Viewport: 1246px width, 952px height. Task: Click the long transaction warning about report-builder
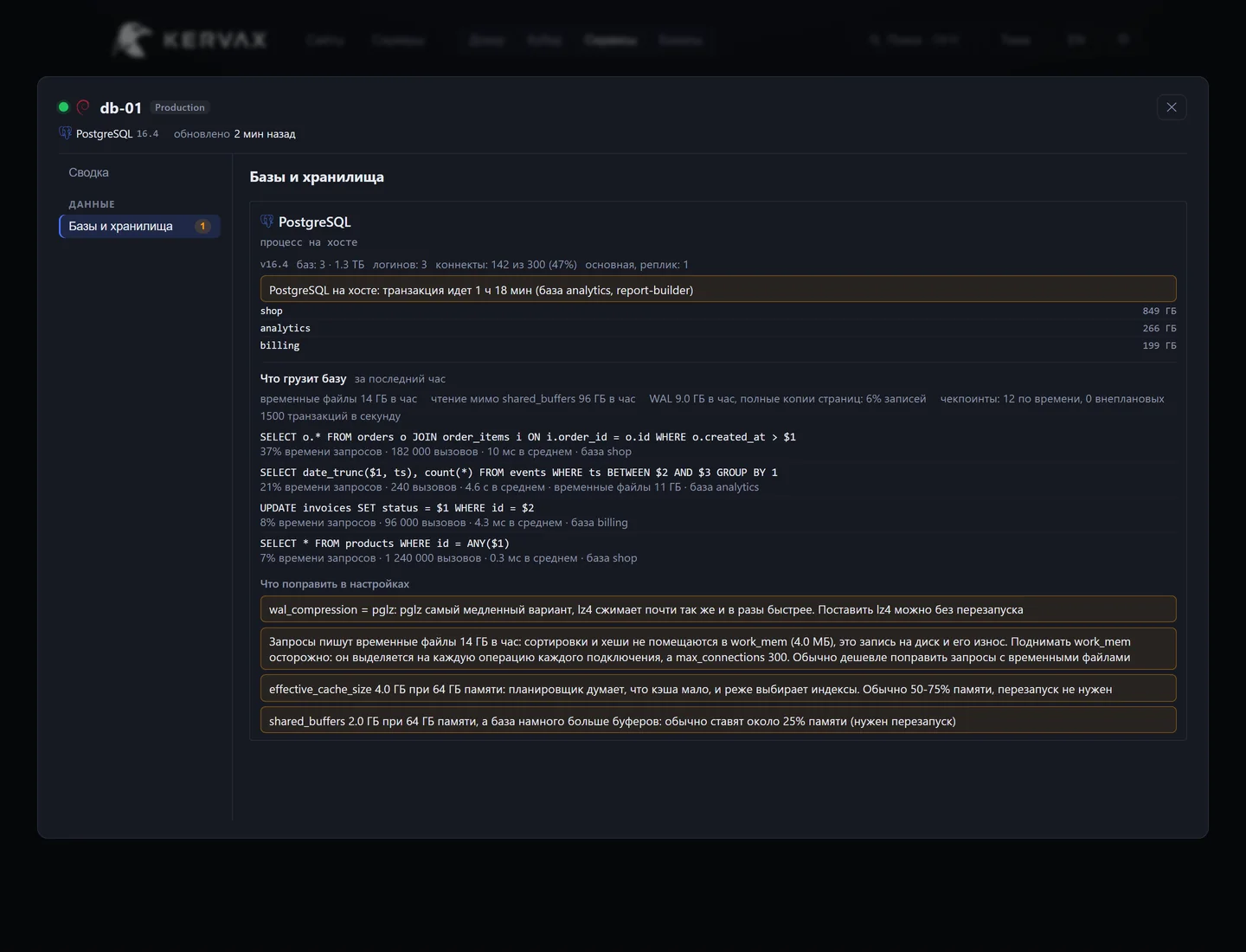[x=718, y=290]
